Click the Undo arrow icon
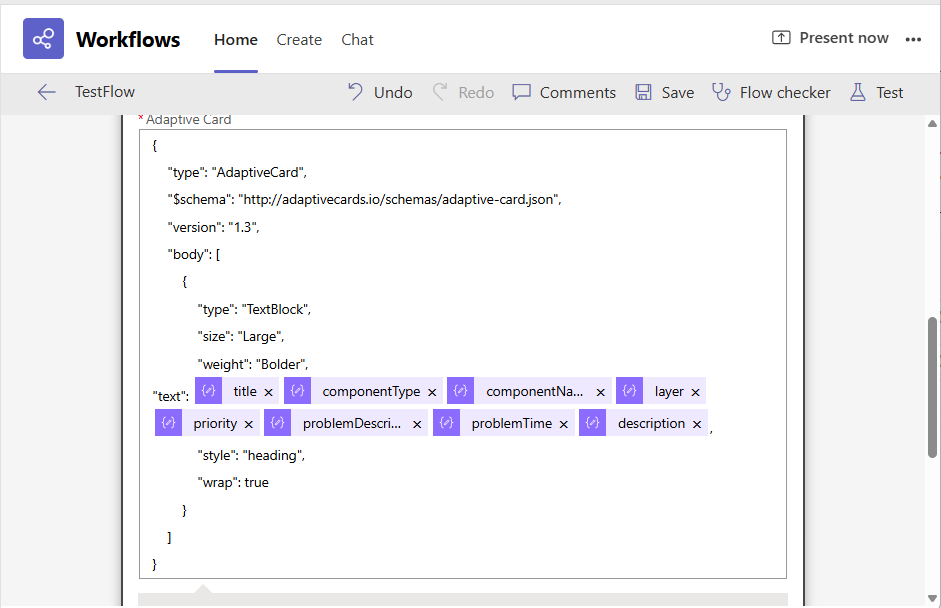 coord(355,92)
